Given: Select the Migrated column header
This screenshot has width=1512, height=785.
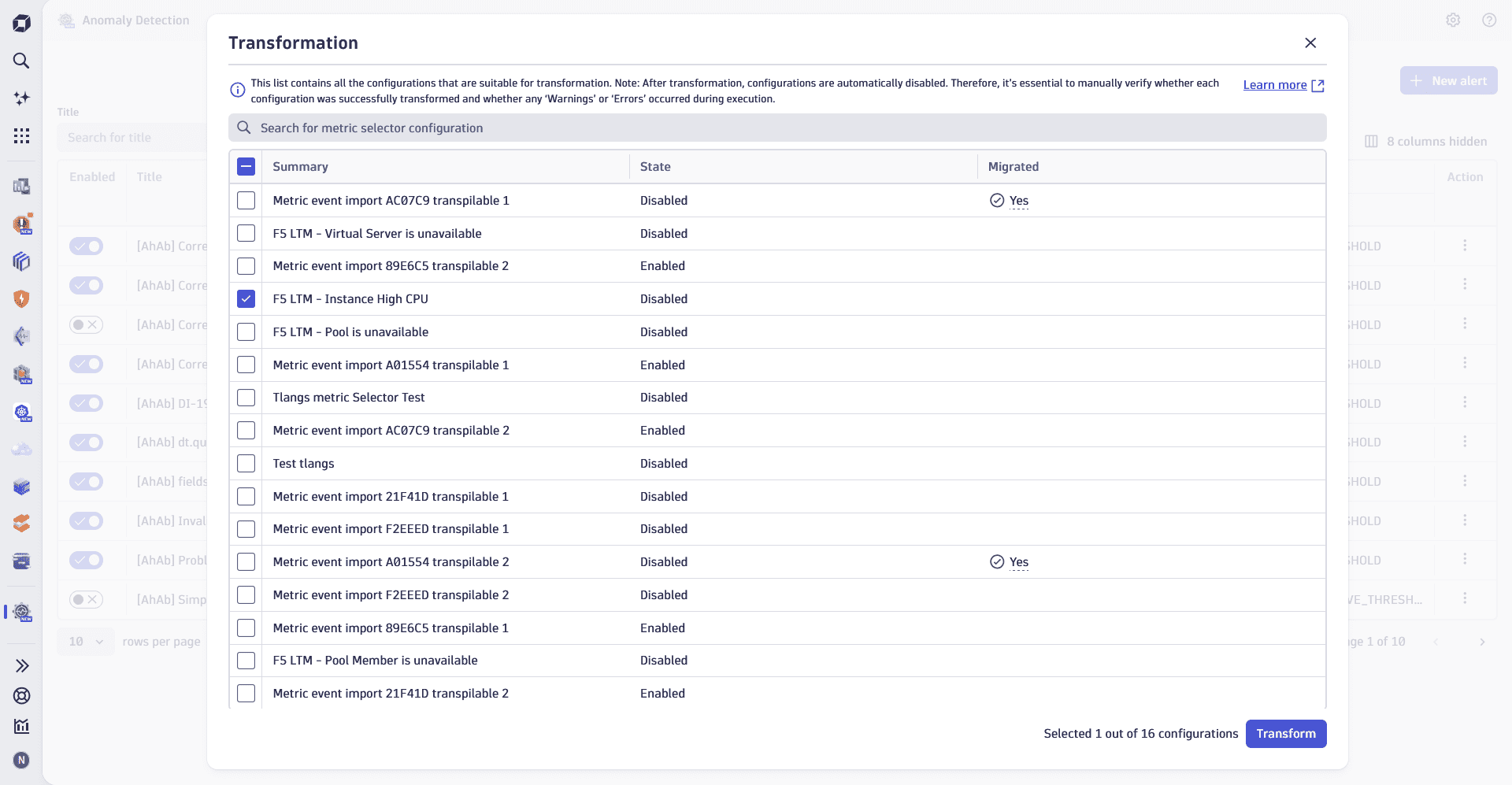Looking at the screenshot, I should (1014, 166).
